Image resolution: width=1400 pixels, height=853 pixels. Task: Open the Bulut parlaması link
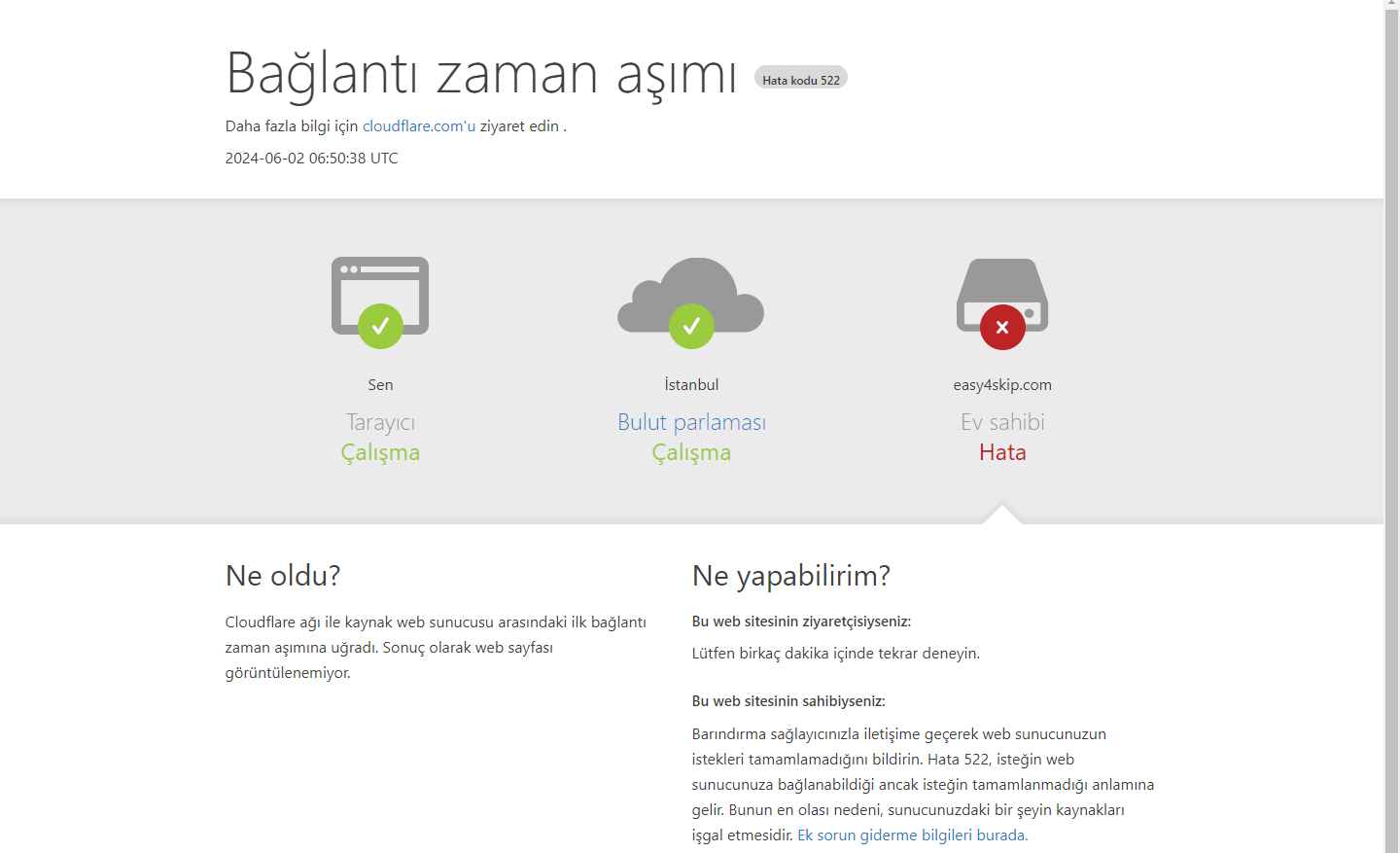click(x=691, y=422)
